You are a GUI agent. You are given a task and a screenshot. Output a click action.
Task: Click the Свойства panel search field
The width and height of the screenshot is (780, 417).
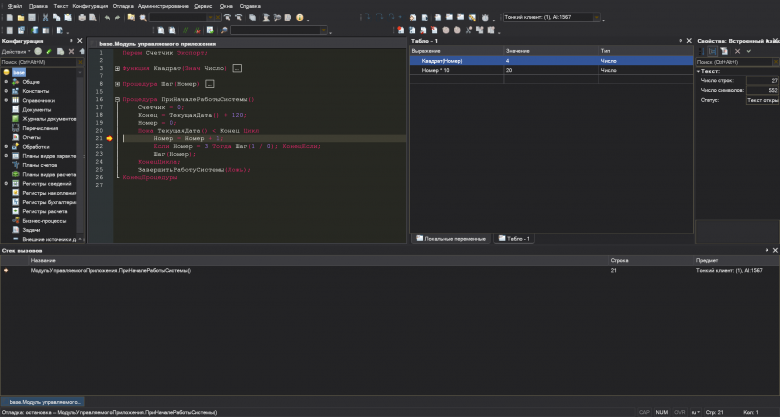[734, 62]
